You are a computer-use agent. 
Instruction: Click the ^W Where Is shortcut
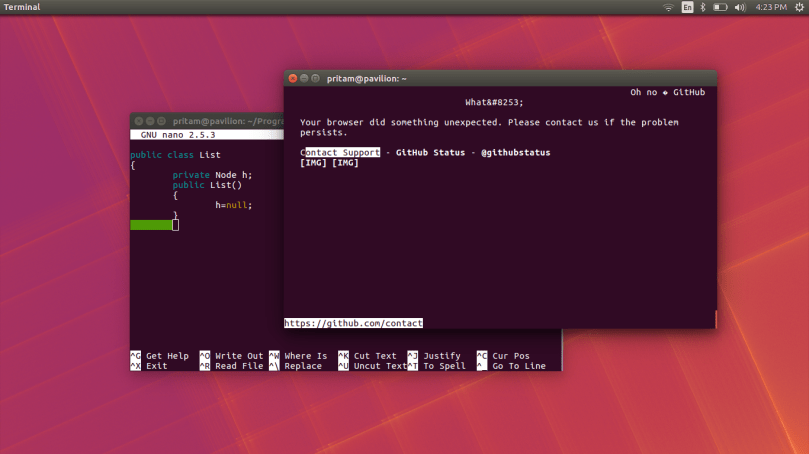(298, 356)
